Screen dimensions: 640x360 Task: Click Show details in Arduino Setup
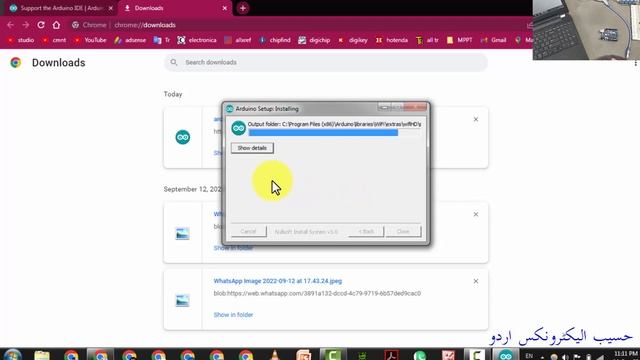252,148
